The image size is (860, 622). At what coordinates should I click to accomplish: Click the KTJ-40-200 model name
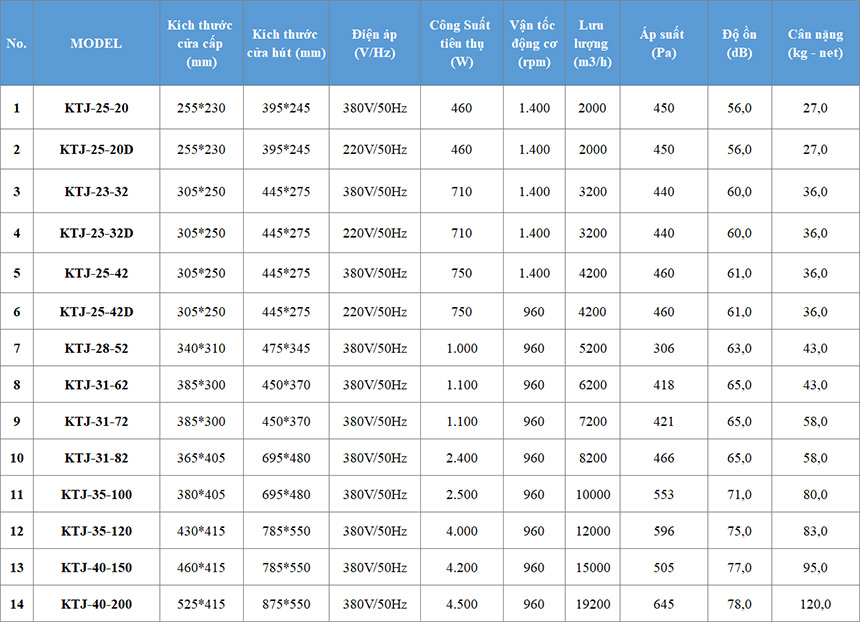click(x=96, y=604)
